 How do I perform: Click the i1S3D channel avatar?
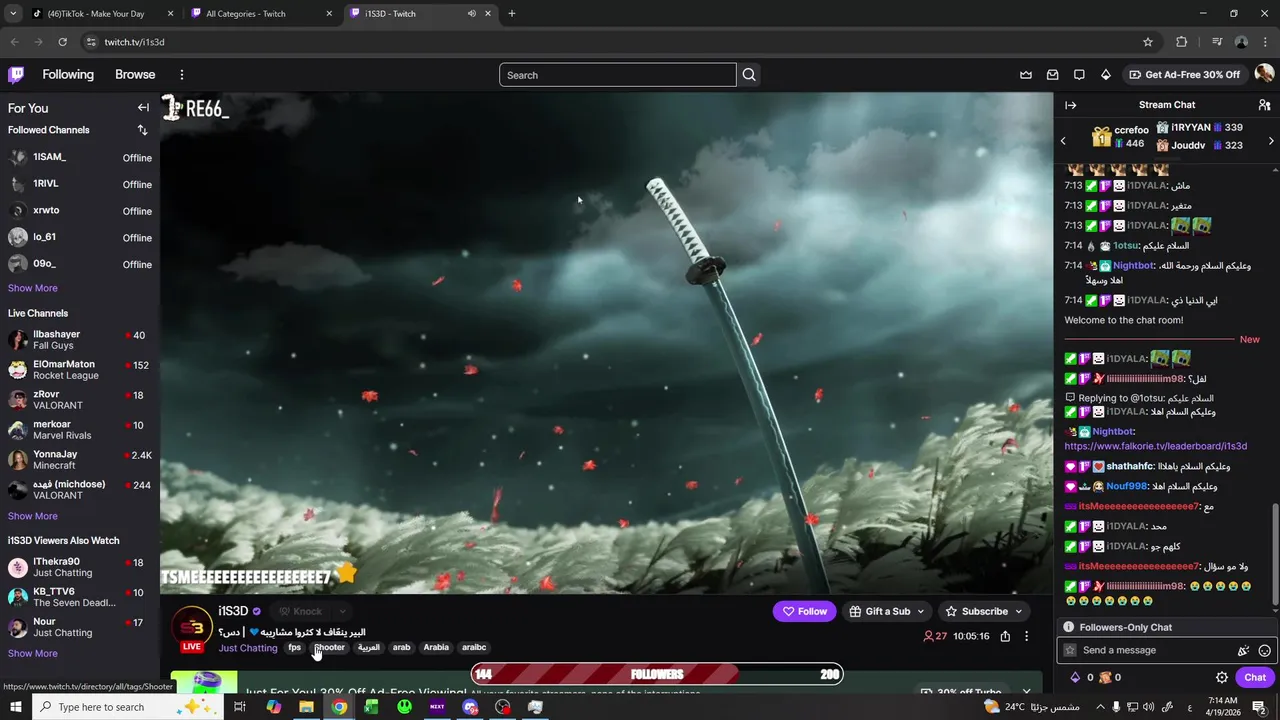(192, 627)
